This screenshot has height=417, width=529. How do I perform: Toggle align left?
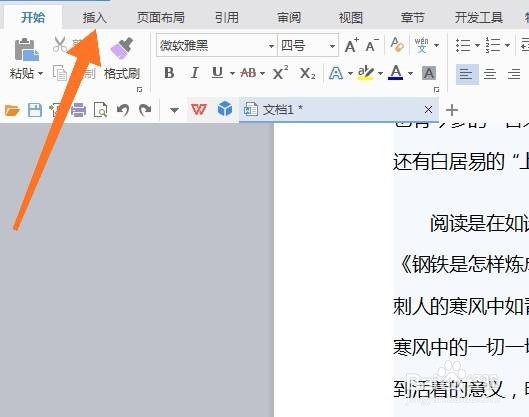click(x=467, y=74)
